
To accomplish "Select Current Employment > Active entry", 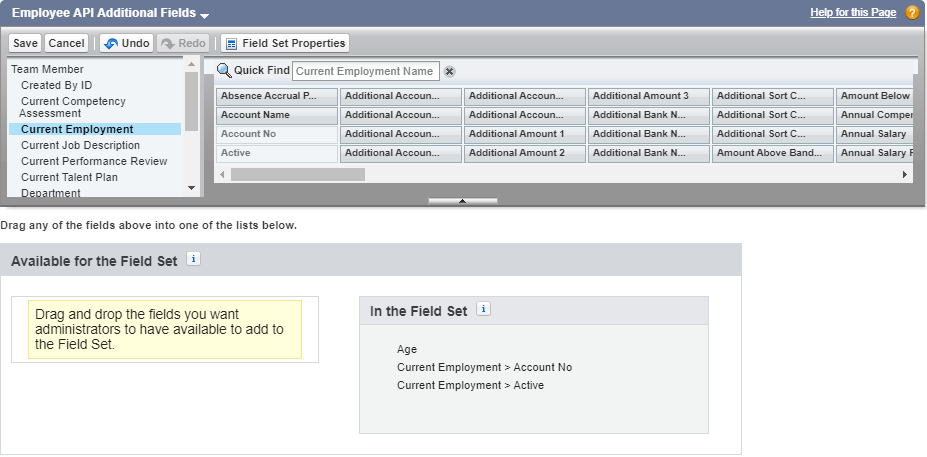I will point(471,385).
